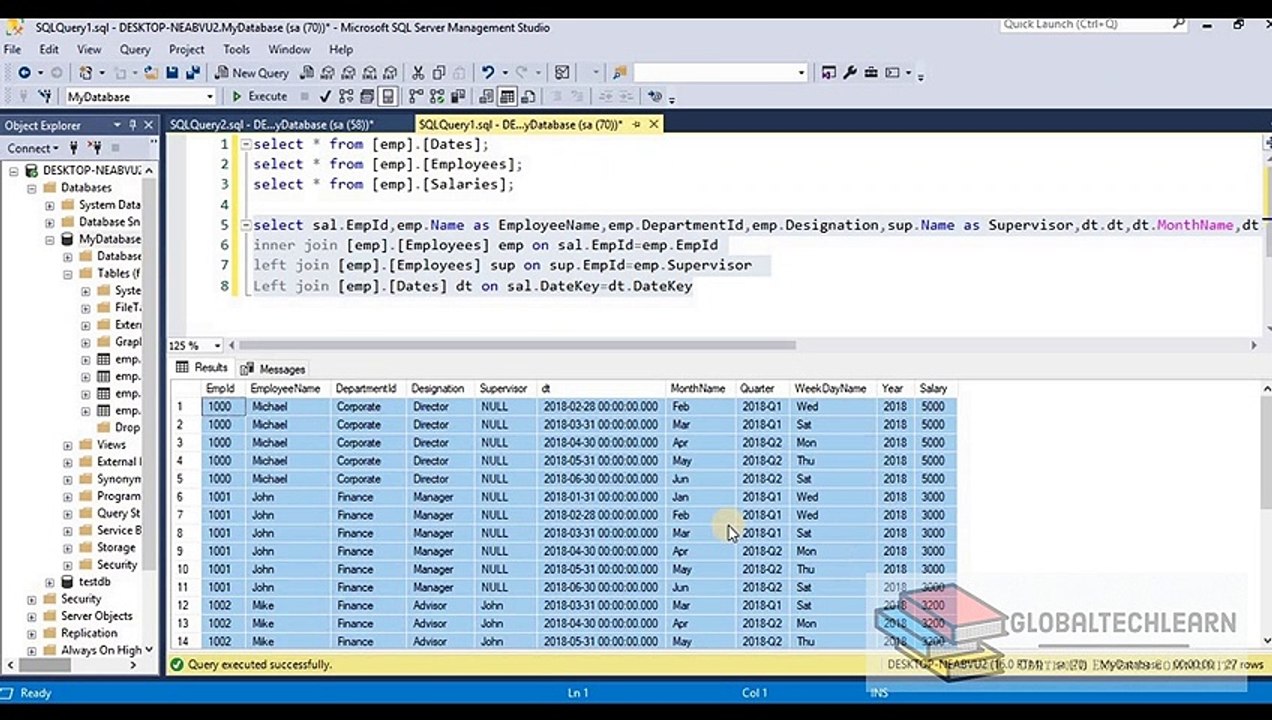The width and height of the screenshot is (1272, 720).
Task: Click the Specify Values for Template Parameters icon
Action: tap(655, 97)
